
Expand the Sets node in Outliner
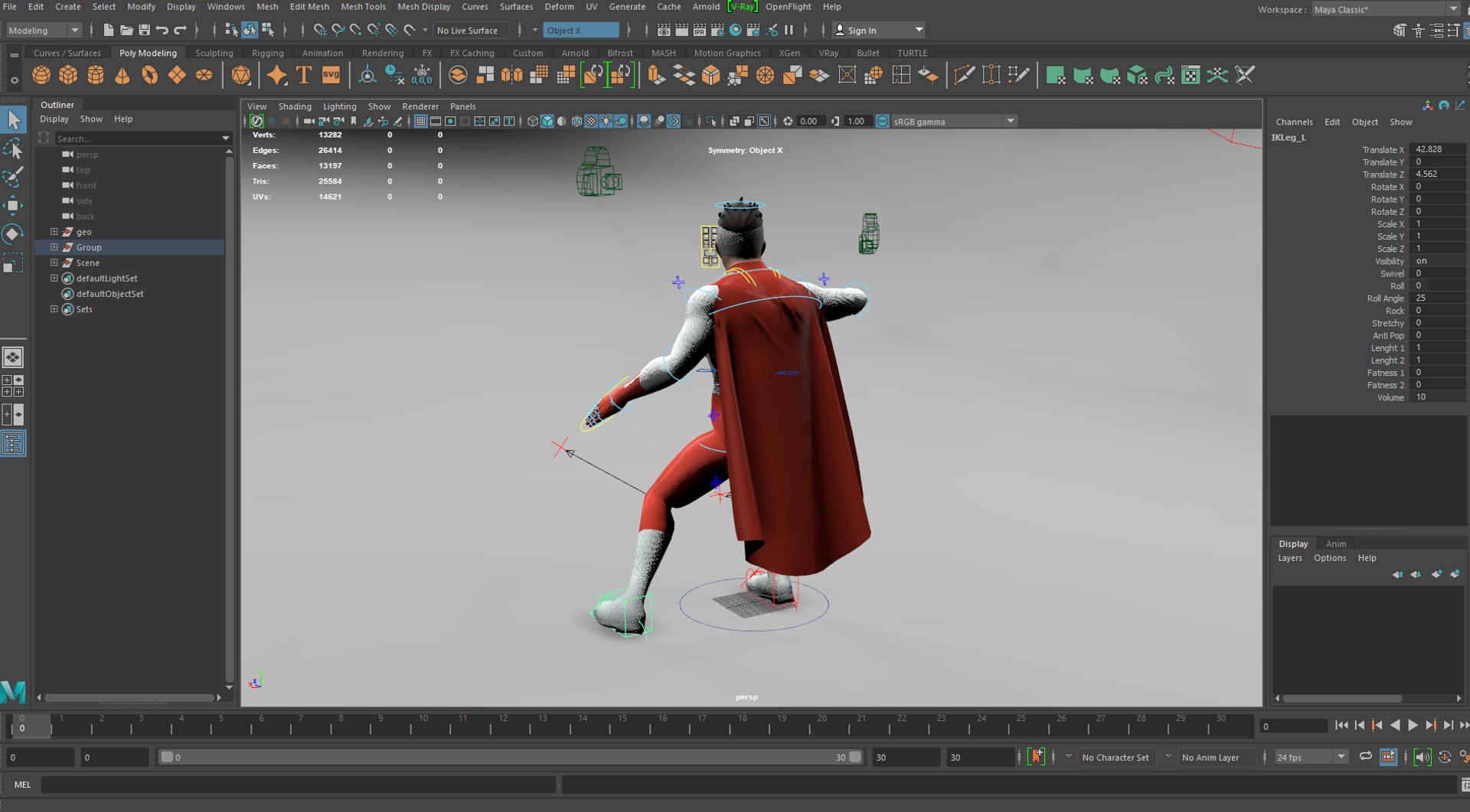[54, 309]
